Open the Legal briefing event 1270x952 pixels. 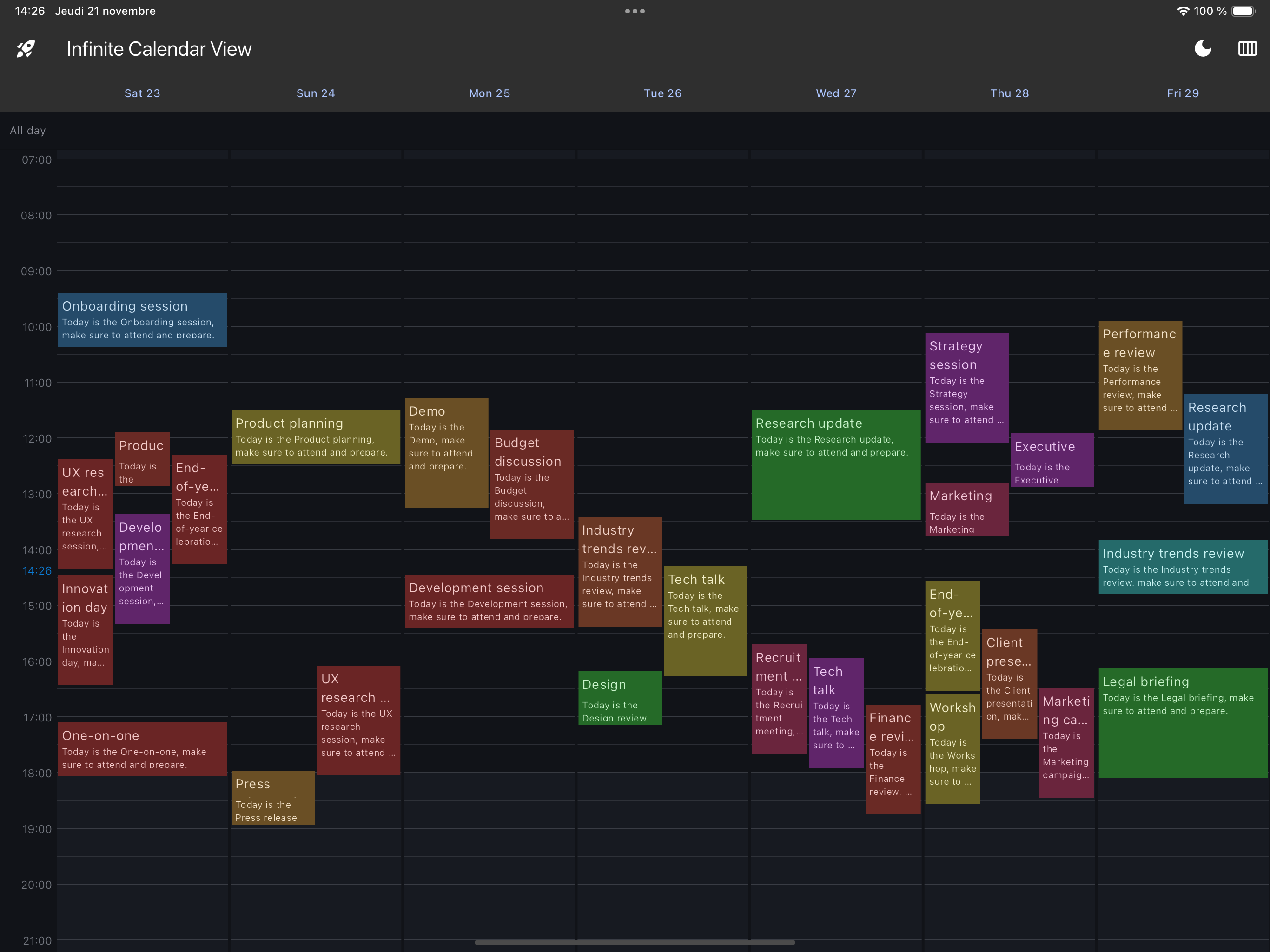click(x=1183, y=723)
